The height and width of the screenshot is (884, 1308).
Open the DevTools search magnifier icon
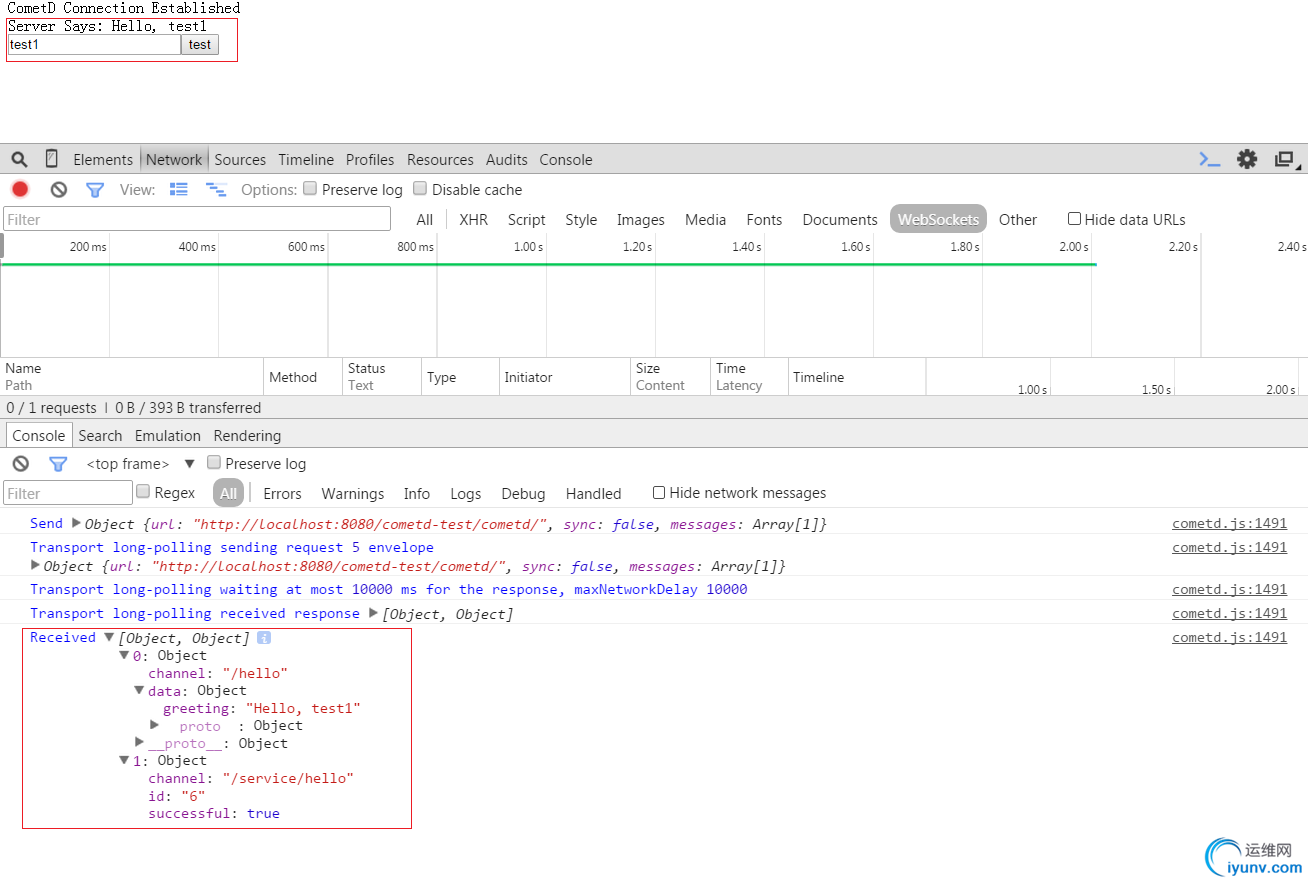[19, 159]
